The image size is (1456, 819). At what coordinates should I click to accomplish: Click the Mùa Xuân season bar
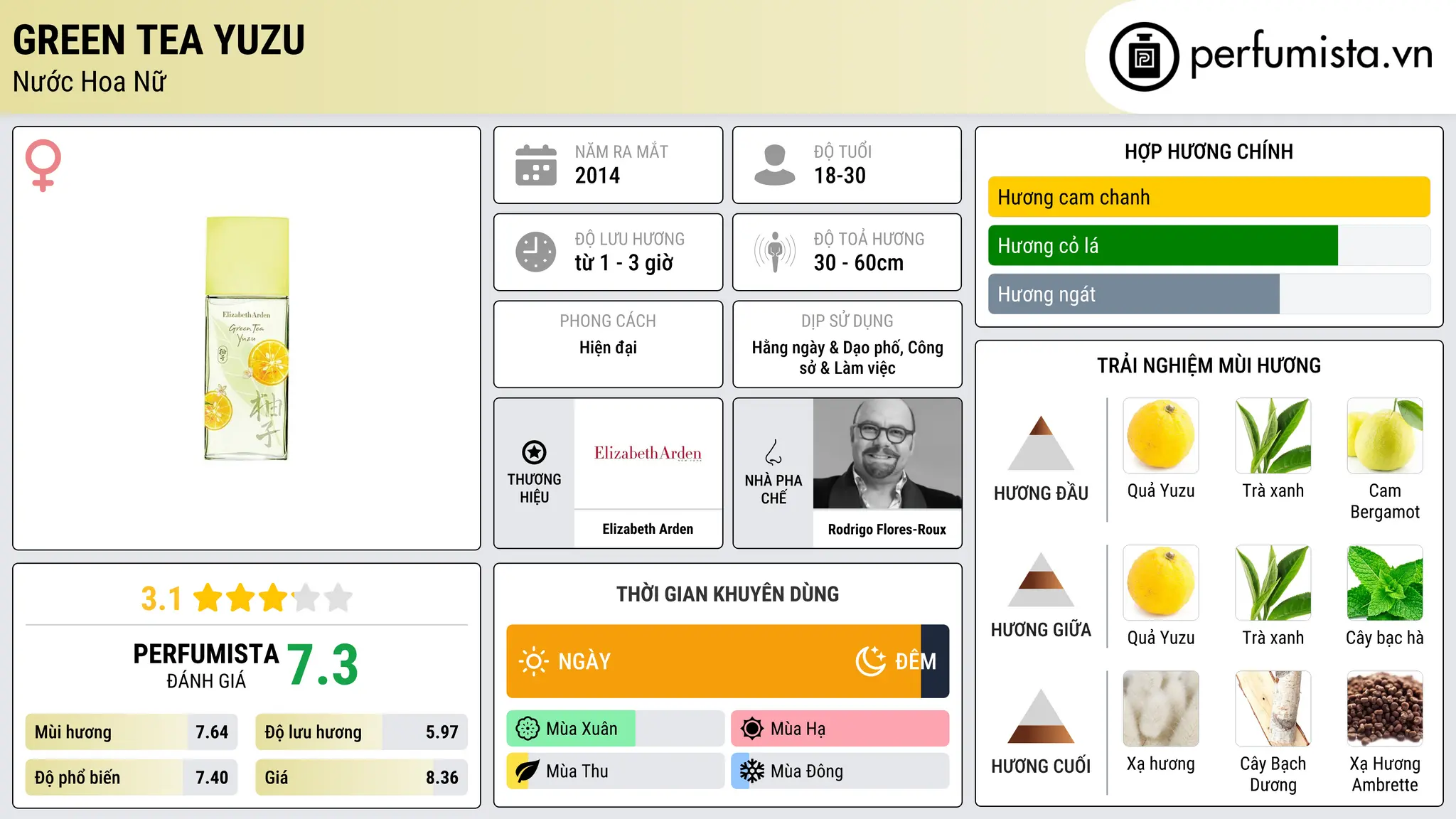[616, 729]
